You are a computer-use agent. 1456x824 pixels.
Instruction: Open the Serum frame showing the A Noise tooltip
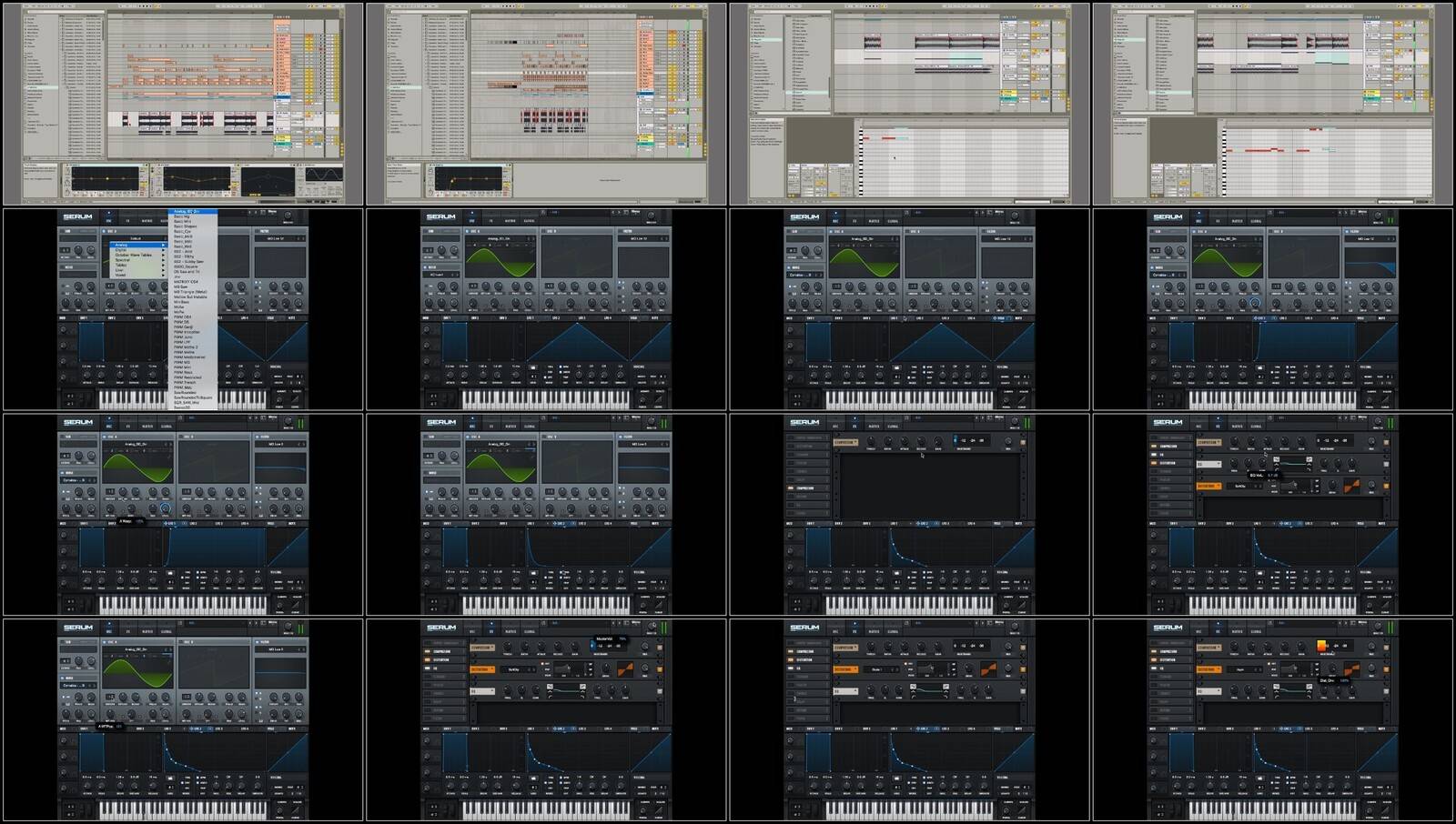[182, 514]
